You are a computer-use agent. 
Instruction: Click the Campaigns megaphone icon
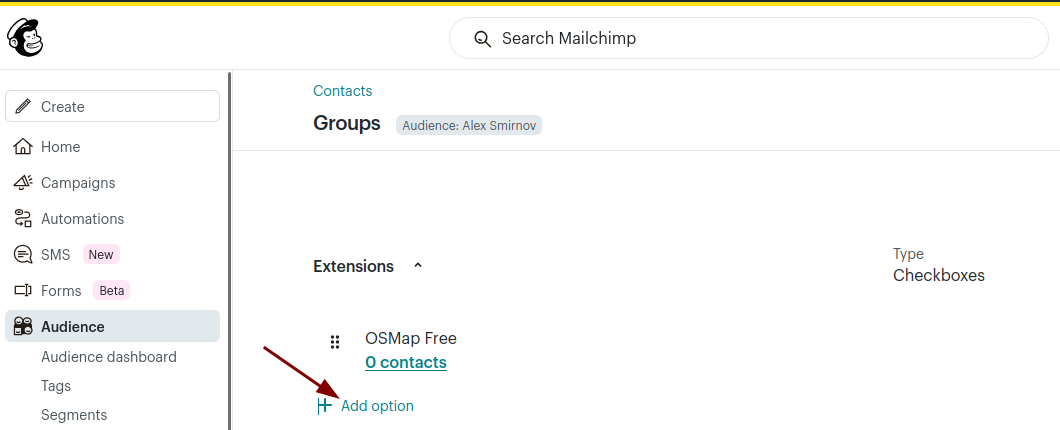pos(23,183)
